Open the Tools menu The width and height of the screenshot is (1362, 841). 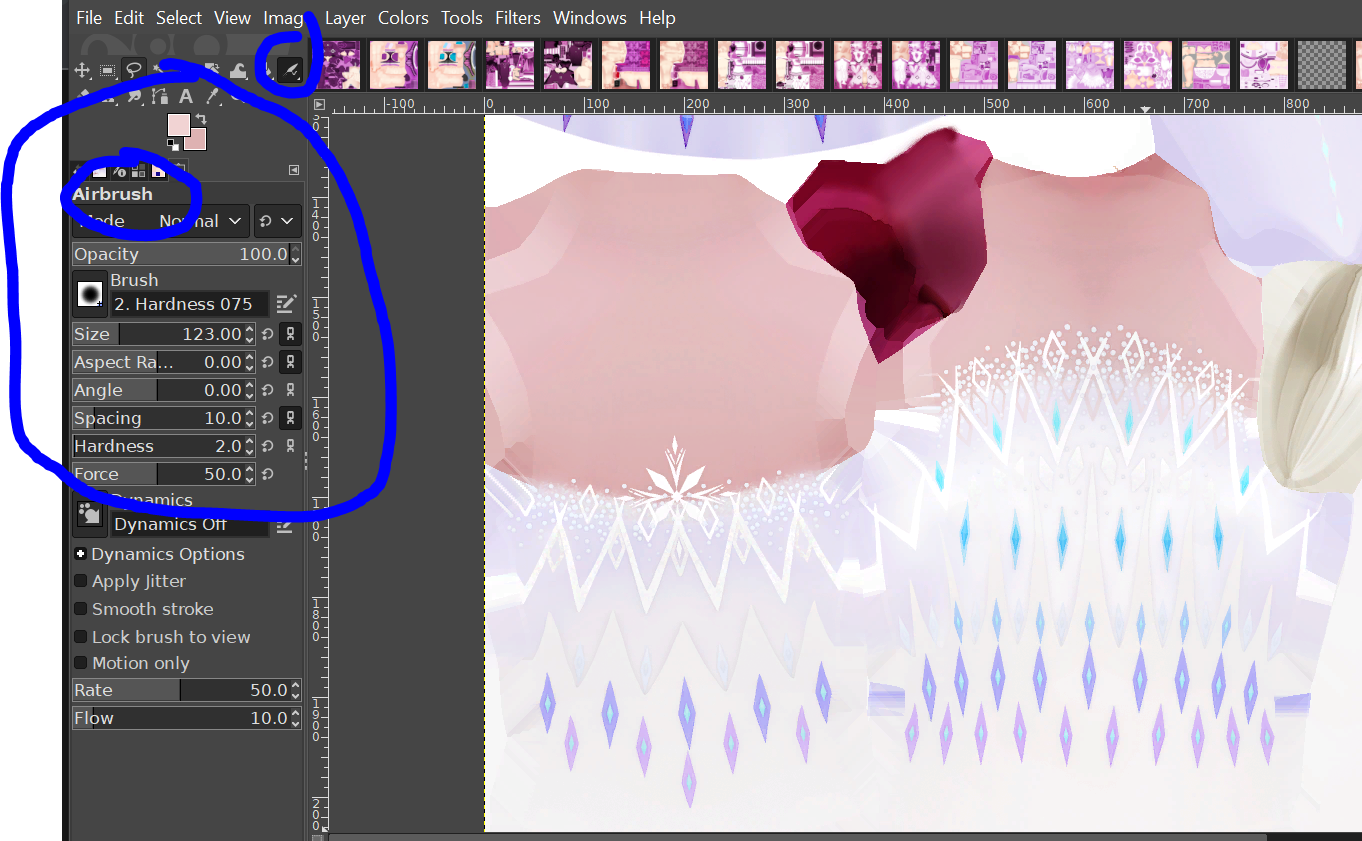[462, 18]
